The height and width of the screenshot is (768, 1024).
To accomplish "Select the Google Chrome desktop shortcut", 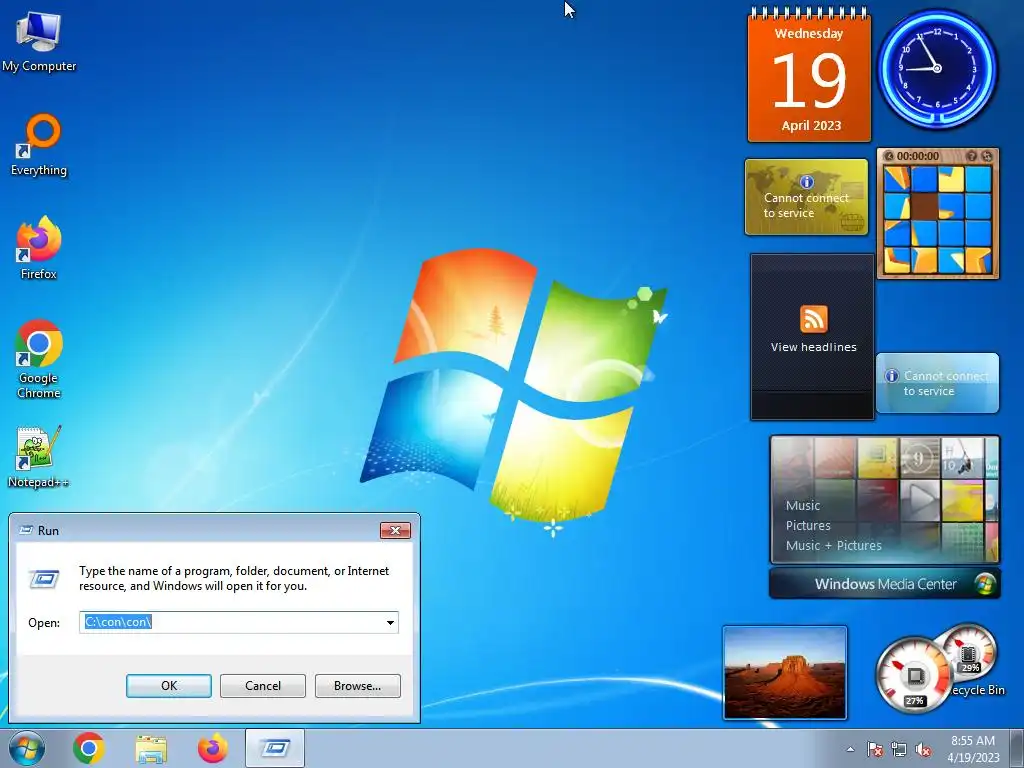I will pos(39,359).
